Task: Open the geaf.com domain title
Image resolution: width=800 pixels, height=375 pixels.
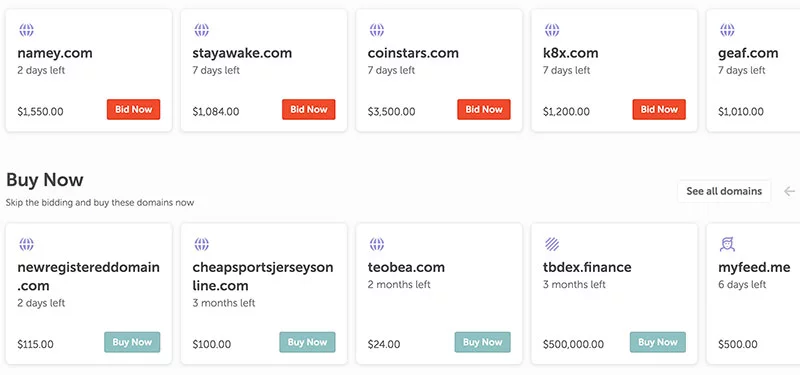Action: pyautogui.click(x=748, y=53)
